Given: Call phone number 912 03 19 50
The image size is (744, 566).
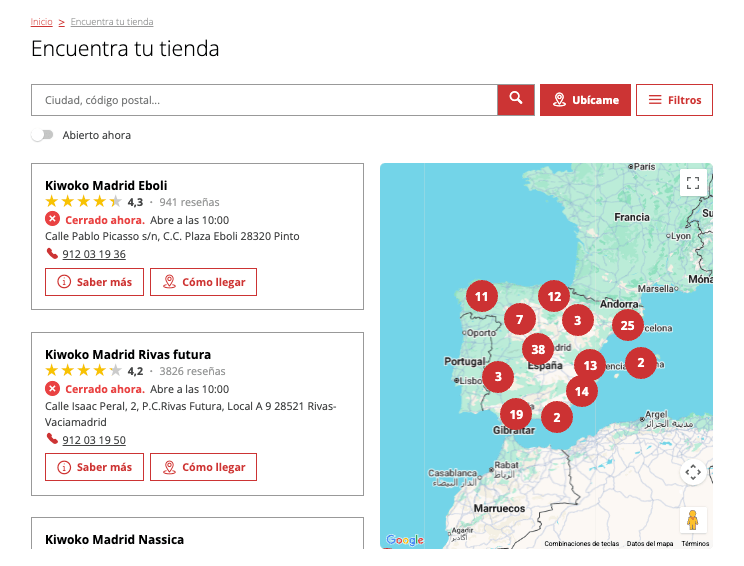Looking at the screenshot, I should pos(94,440).
